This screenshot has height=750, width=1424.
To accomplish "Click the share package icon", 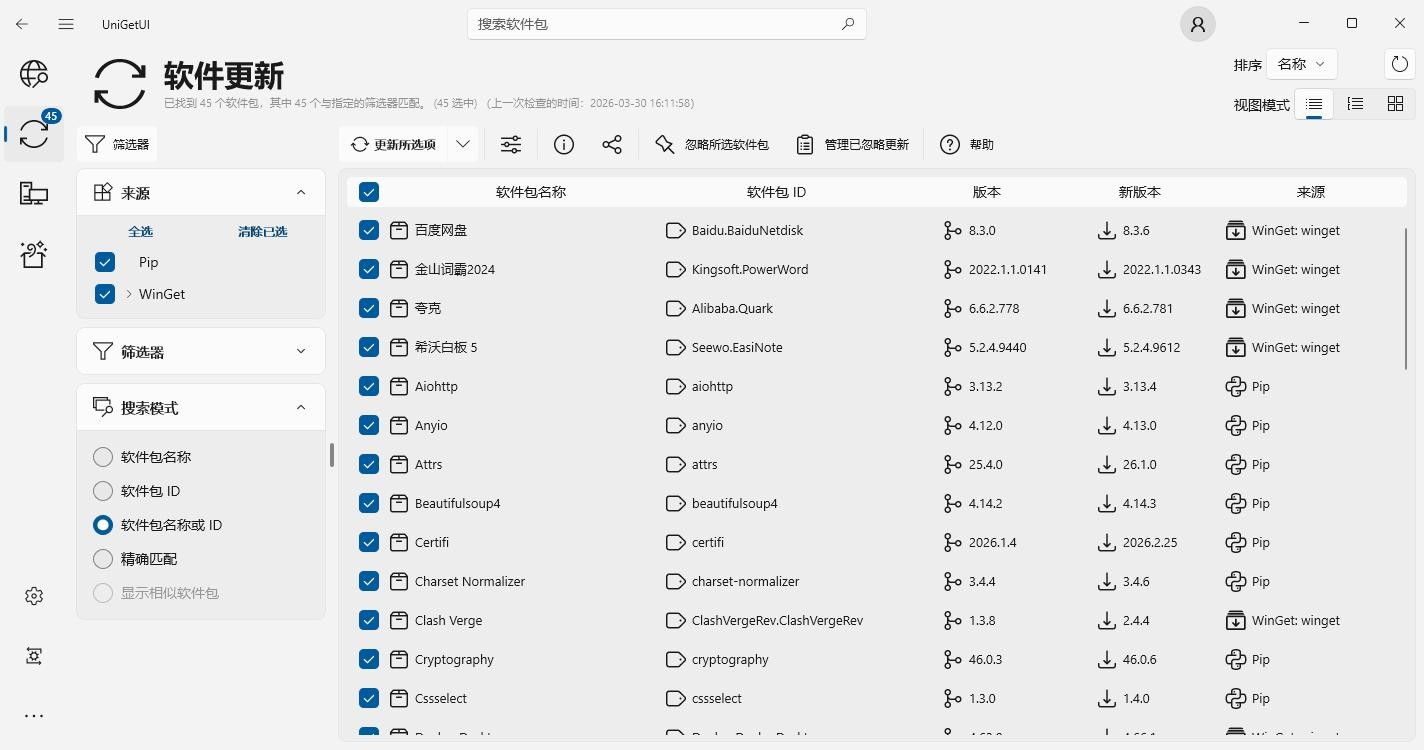I will pos(612,145).
